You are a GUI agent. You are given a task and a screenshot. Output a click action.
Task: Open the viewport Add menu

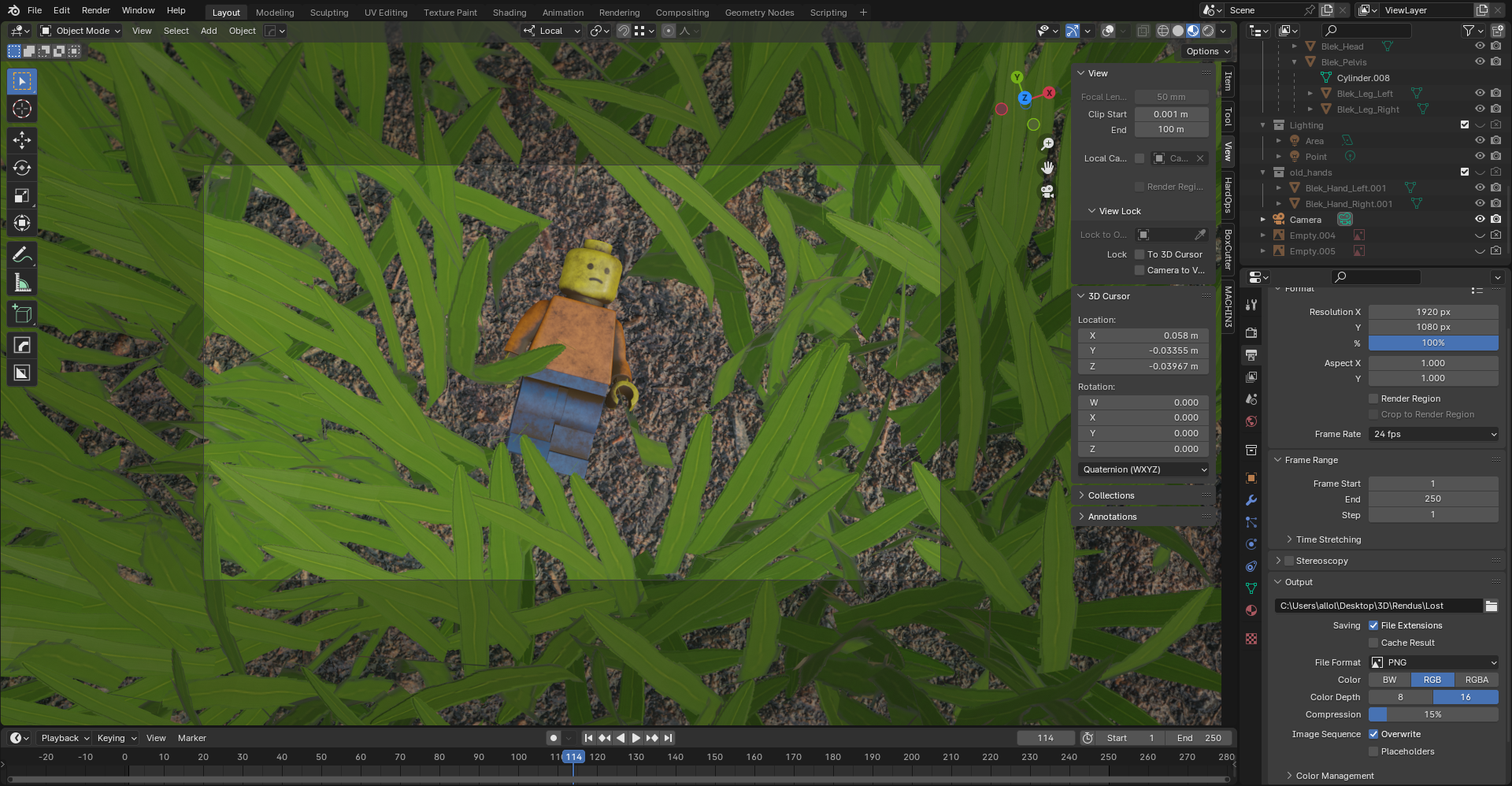209,31
